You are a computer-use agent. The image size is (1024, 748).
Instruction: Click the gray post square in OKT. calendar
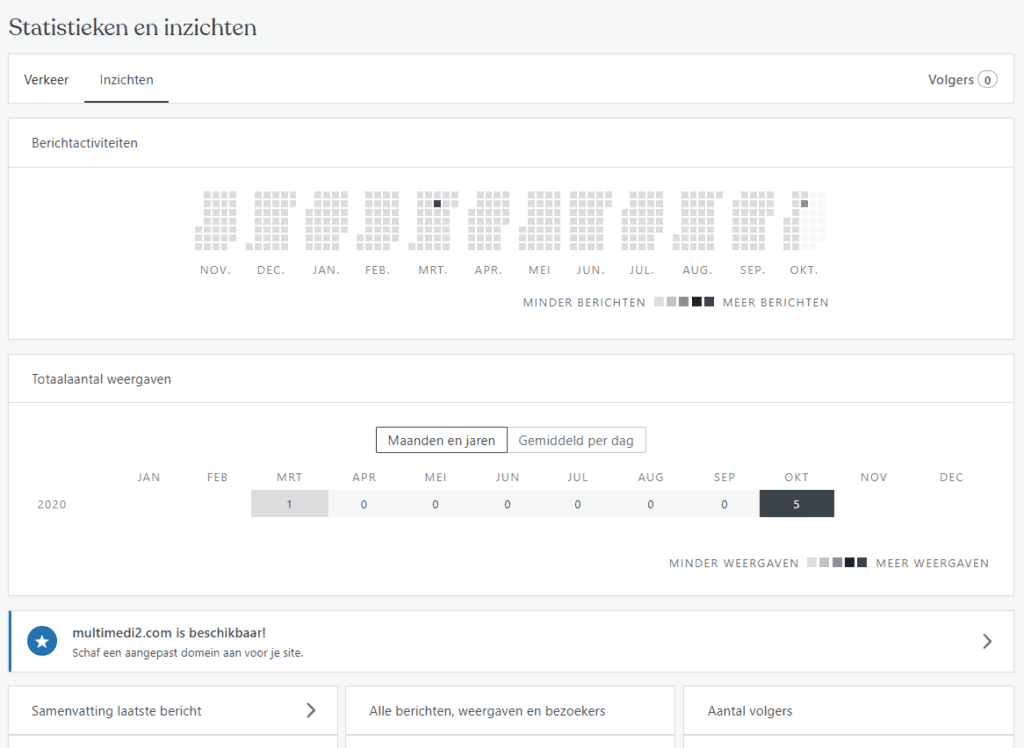[x=805, y=204]
